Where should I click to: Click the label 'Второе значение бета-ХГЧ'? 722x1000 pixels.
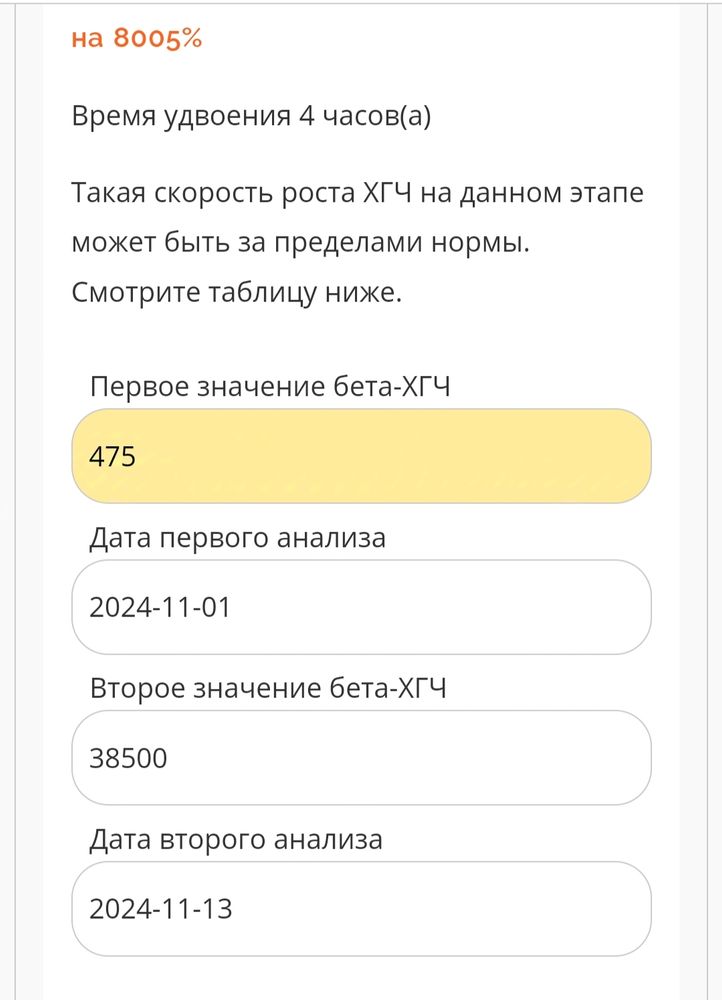(x=270, y=688)
